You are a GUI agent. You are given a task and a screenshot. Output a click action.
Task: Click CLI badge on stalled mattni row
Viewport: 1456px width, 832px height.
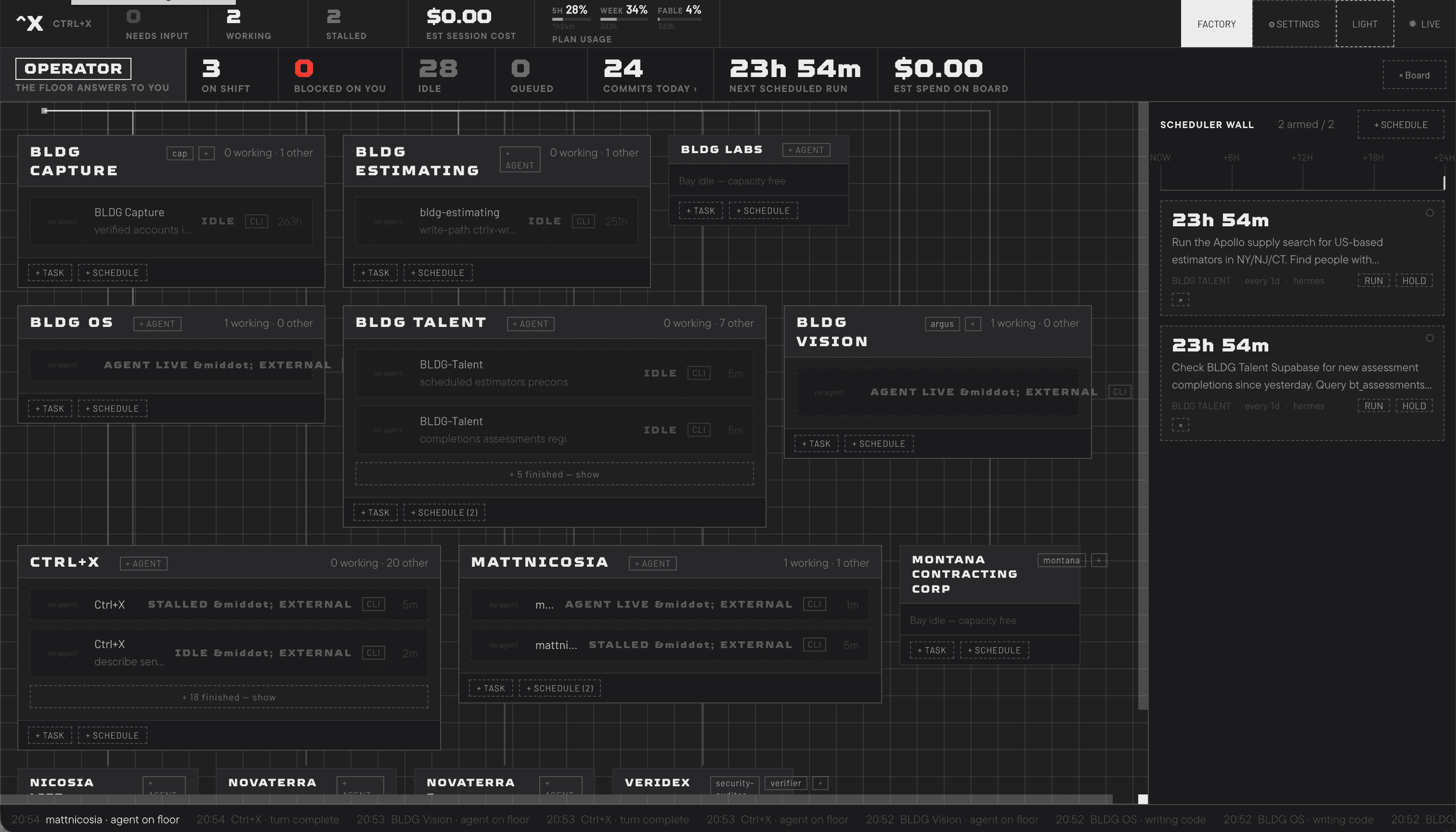click(x=814, y=645)
